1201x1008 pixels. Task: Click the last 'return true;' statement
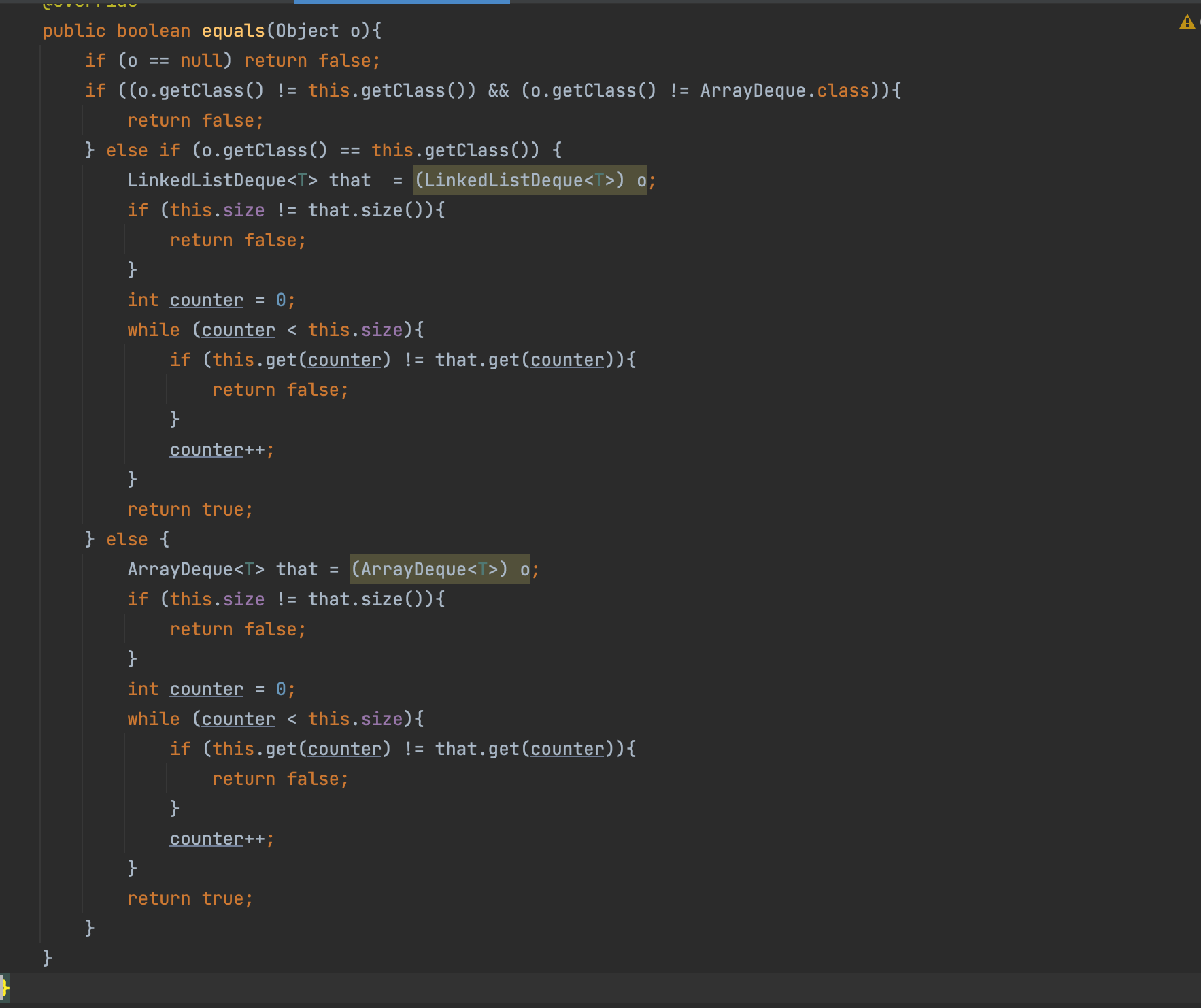point(190,898)
